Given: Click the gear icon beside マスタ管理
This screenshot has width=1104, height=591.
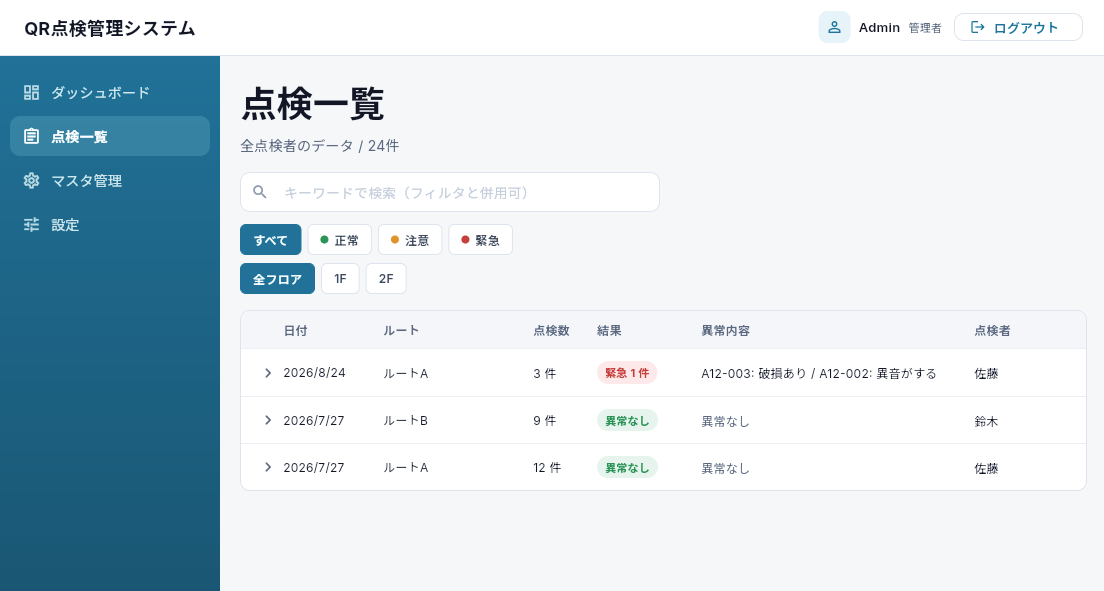Looking at the screenshot, I should click(31, 180).
